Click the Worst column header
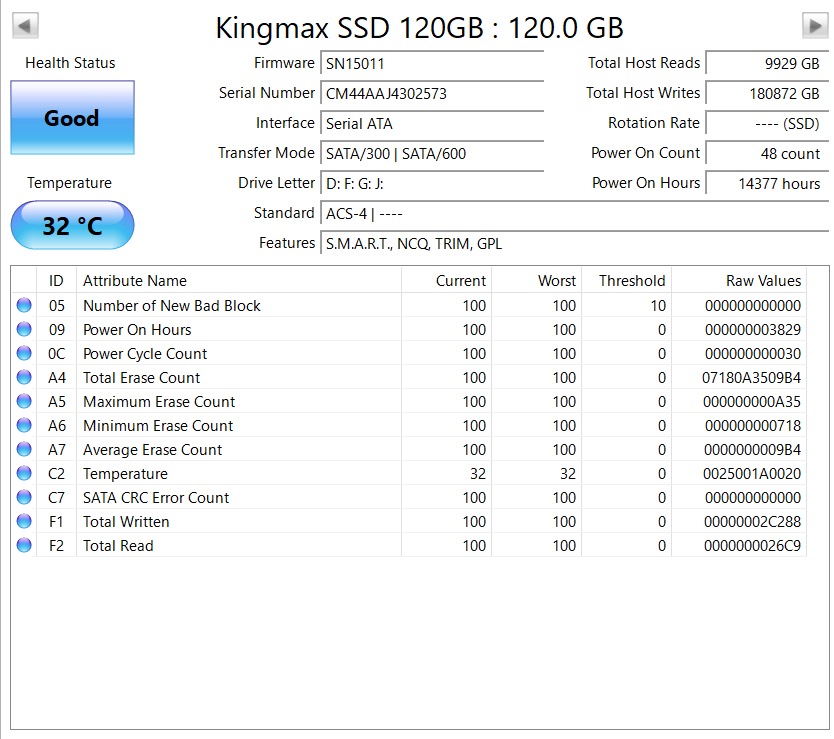 pyautogui.click(x=536, y=280)
